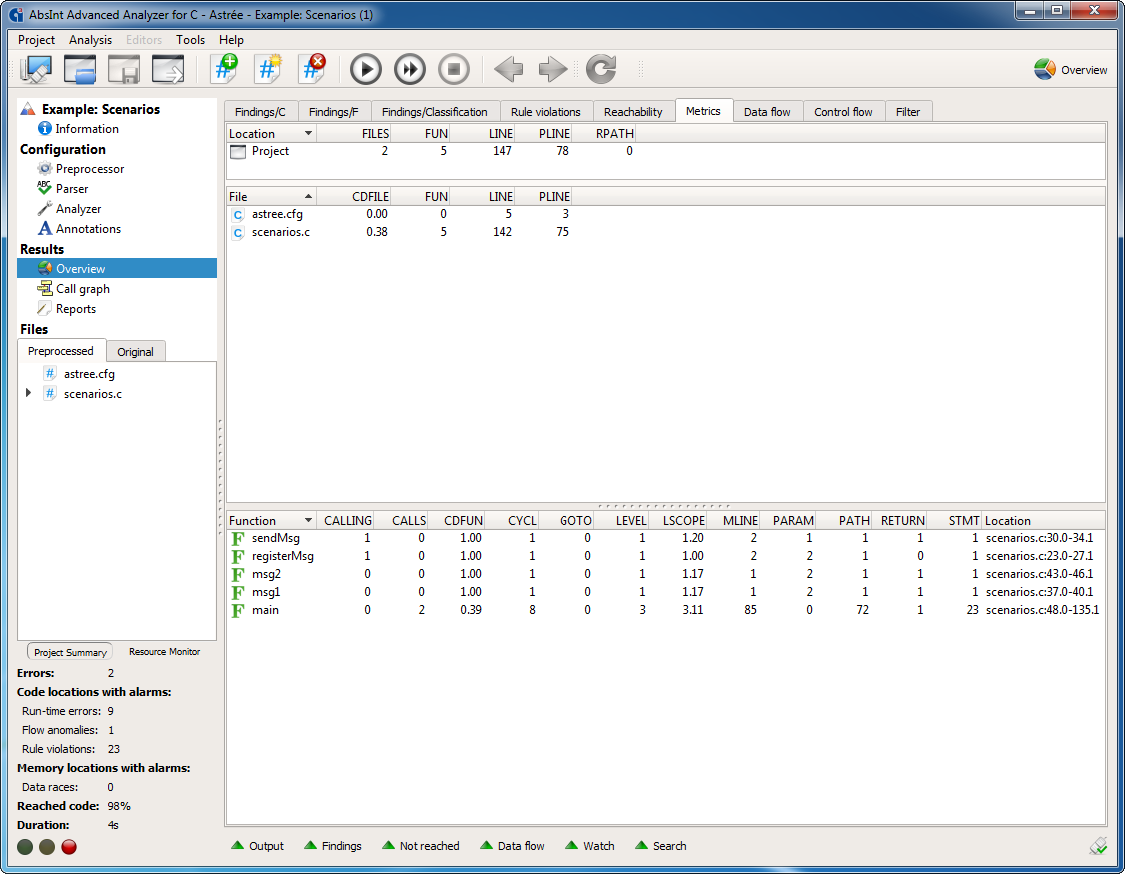This screenshot has height=874, width=1125.
Task: Click the bottom-right status corner icon
Action: click(x=1098, y=847)
